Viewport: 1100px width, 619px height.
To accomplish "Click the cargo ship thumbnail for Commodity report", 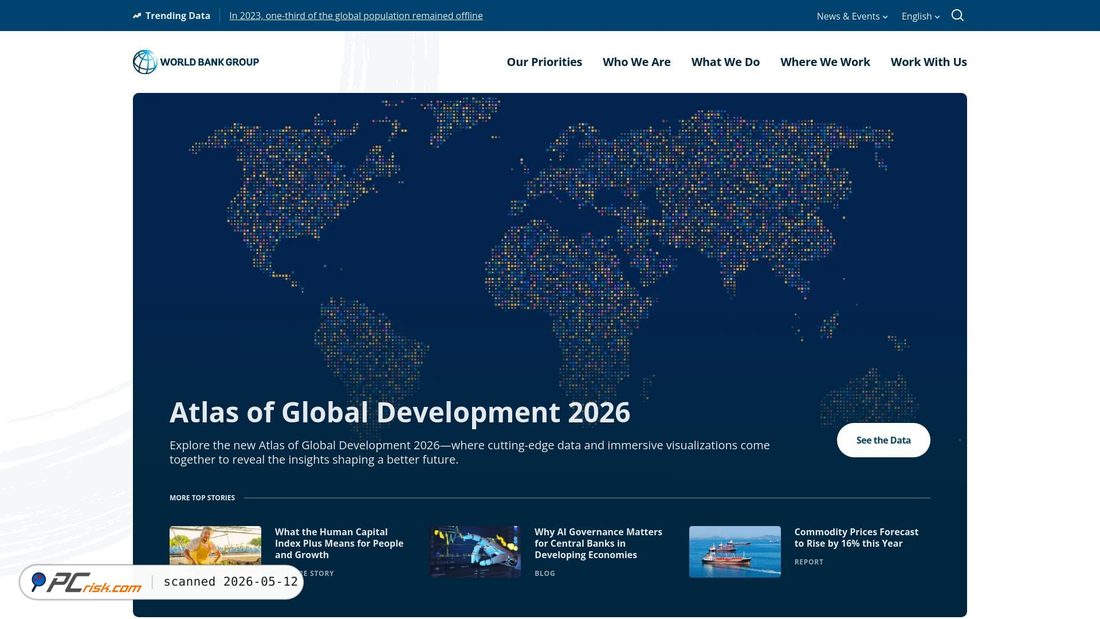I will [x=735, y=552].
